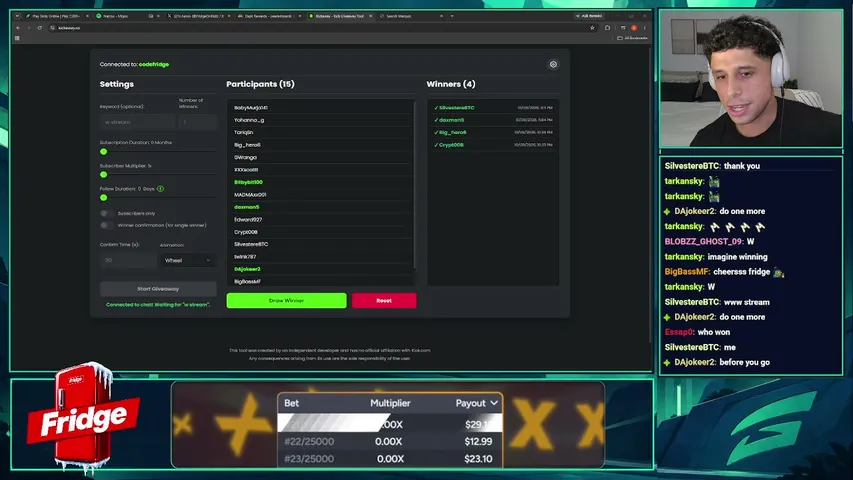Reload the page with the refresh icon
This screenshot has width=853, height=480.
pyautogui.click(x=39, y=28)
